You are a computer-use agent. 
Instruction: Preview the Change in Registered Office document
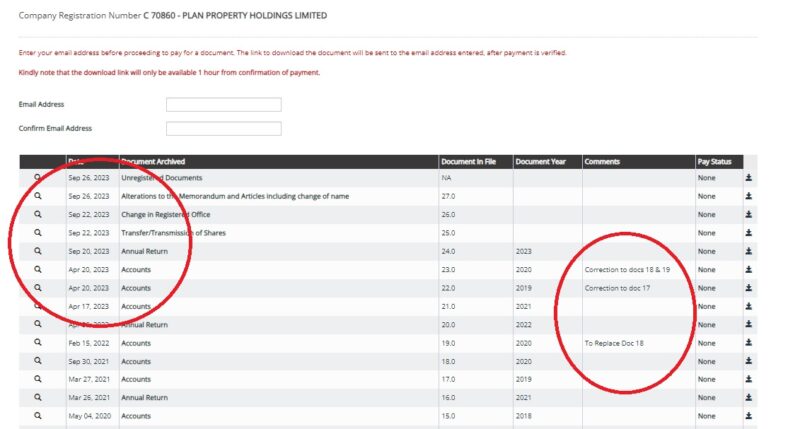[38, 215]
